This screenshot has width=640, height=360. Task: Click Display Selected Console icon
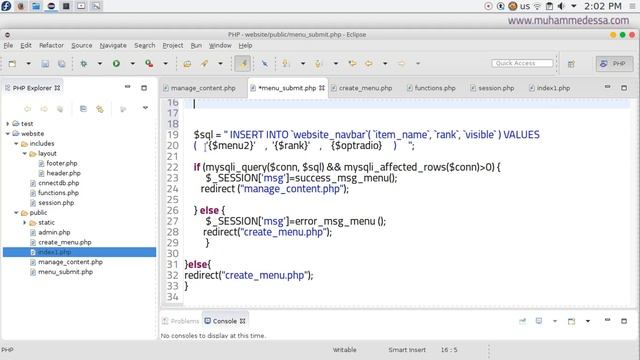pyautogui.click(x=539, y=321)
